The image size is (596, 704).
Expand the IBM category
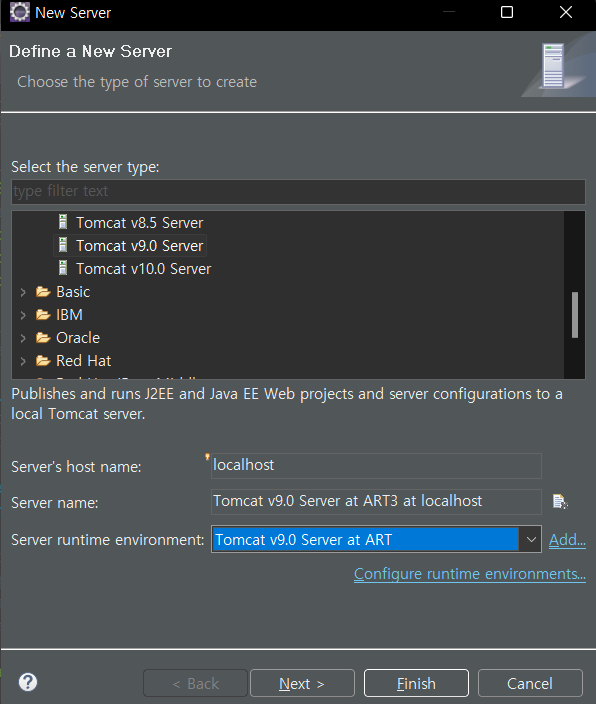click(23, 315)
